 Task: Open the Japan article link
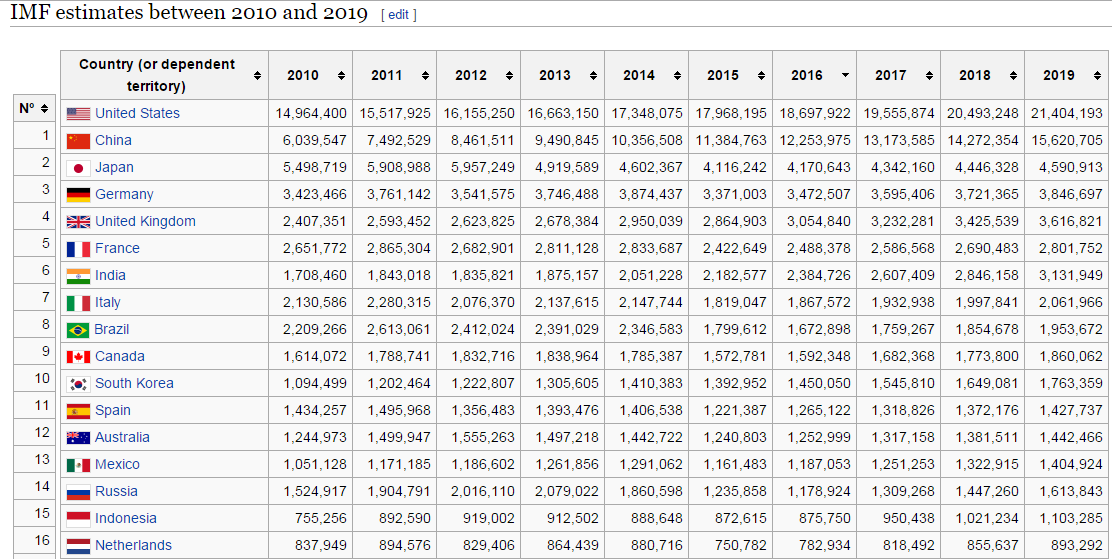click(114, 167)
